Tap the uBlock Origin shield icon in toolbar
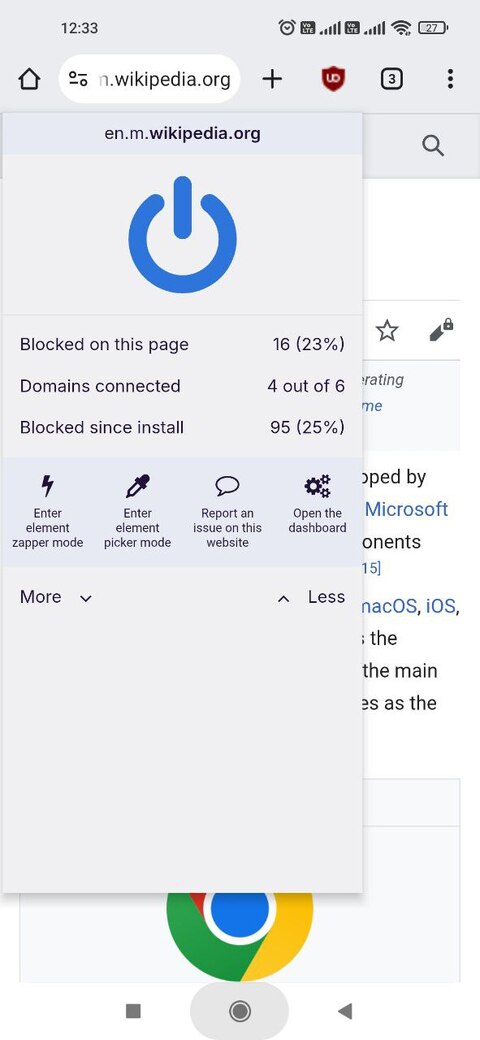The image size is (480, 1040). (333, 80)
